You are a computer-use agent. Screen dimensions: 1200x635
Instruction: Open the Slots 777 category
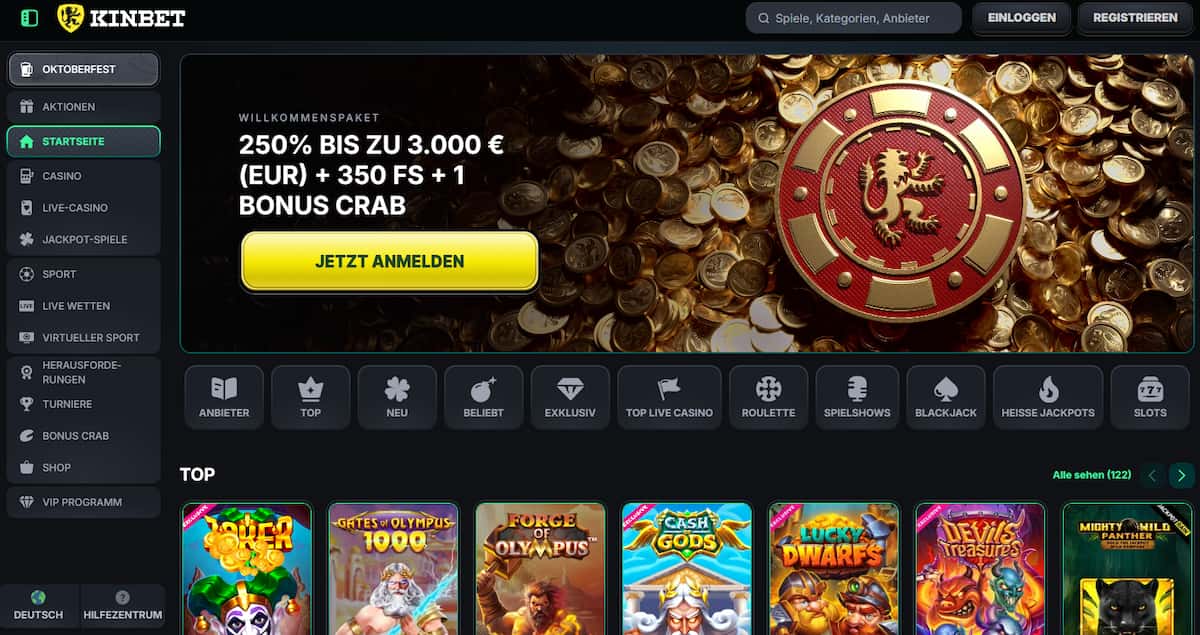(1150, 397)
